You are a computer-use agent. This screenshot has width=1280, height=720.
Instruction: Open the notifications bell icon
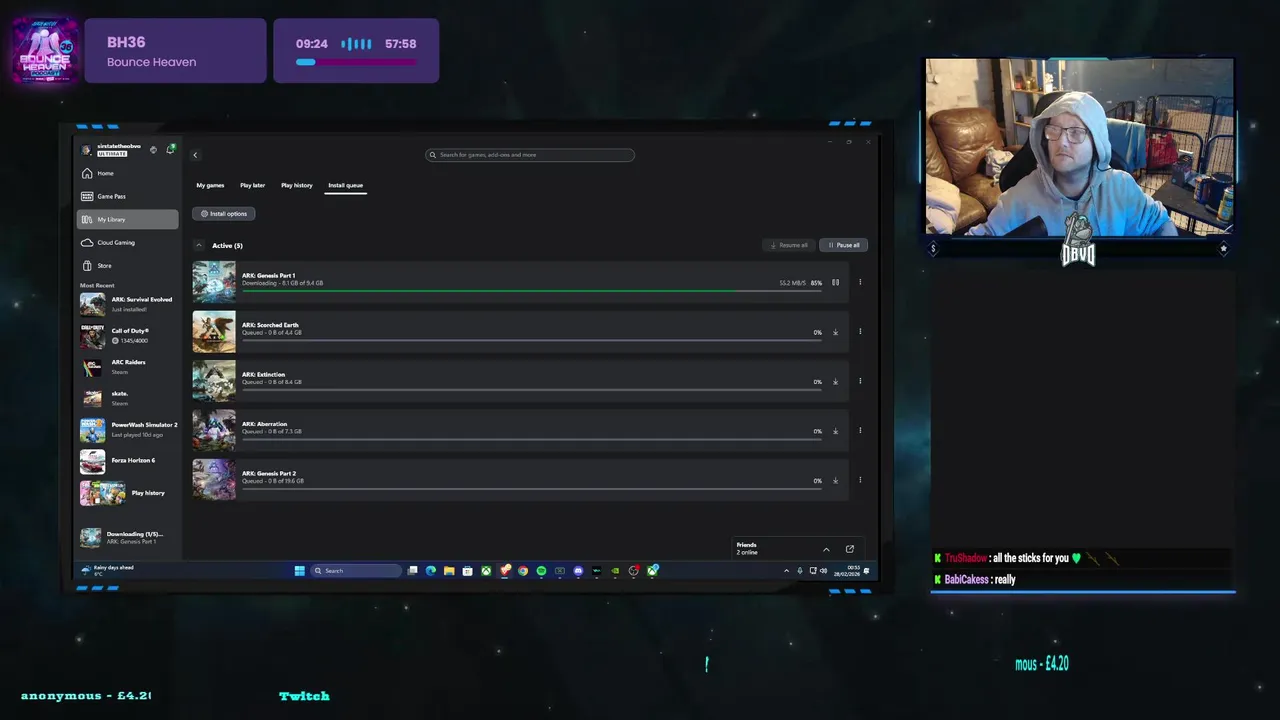pyautogui.click(x=171, y=149)
